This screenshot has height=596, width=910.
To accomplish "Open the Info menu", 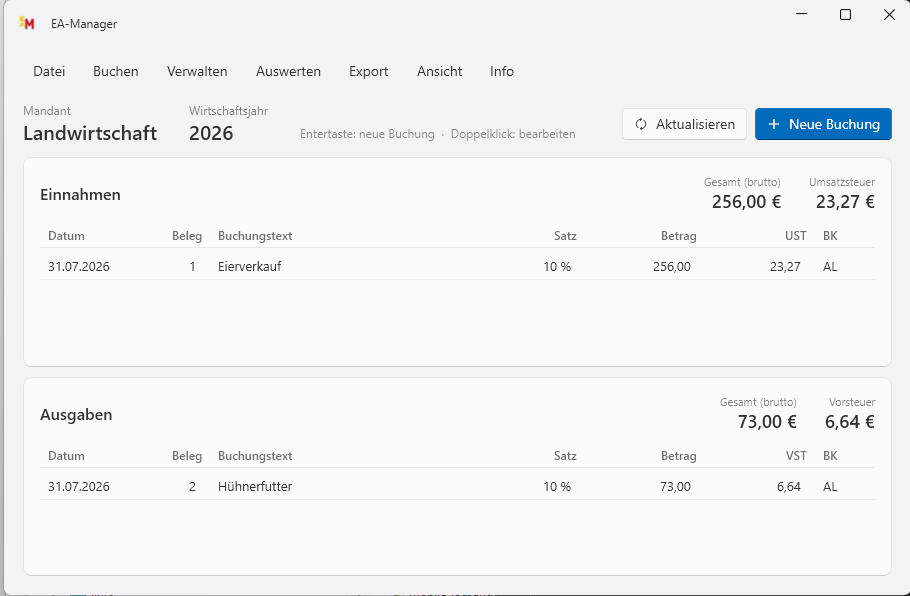I will [501, 71].
